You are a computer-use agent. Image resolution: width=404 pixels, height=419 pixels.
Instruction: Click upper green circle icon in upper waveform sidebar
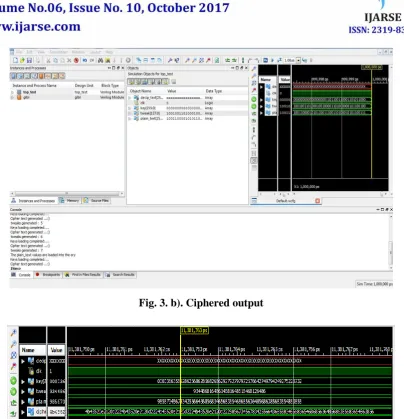pyautogui.click(x=254, y=99)
